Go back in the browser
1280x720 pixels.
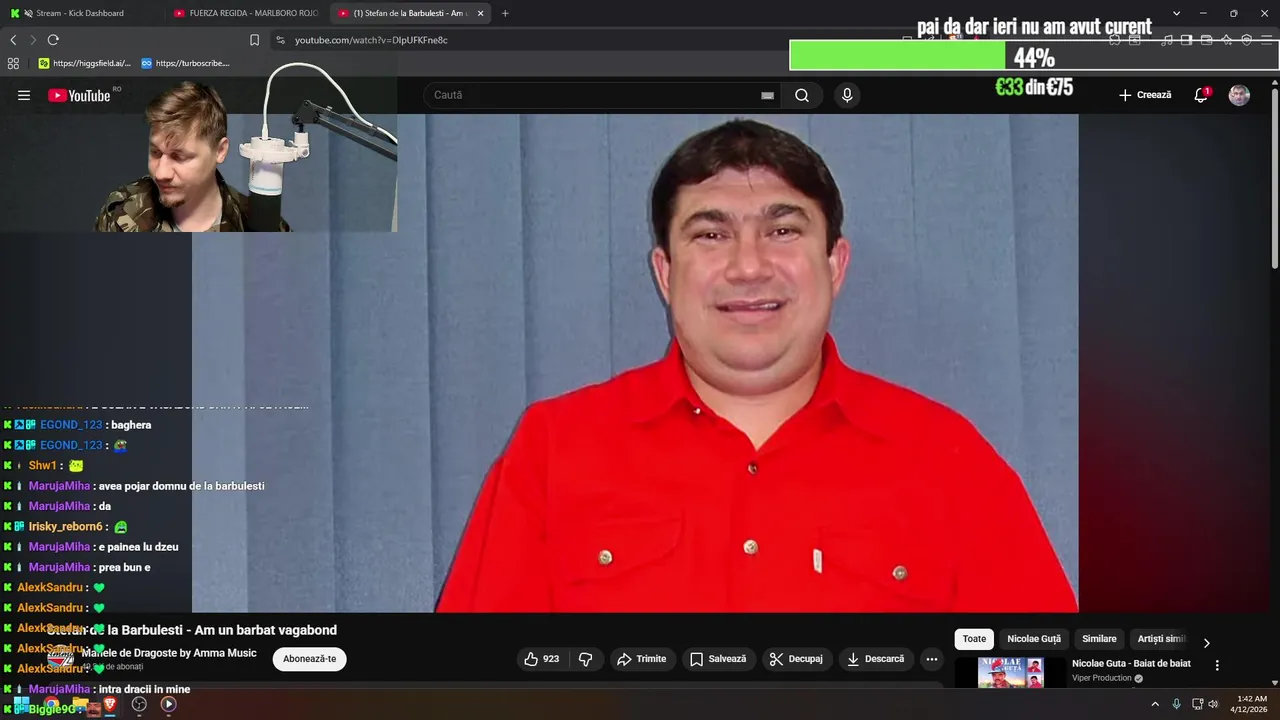pyautogui.click(x=13, y=40)
